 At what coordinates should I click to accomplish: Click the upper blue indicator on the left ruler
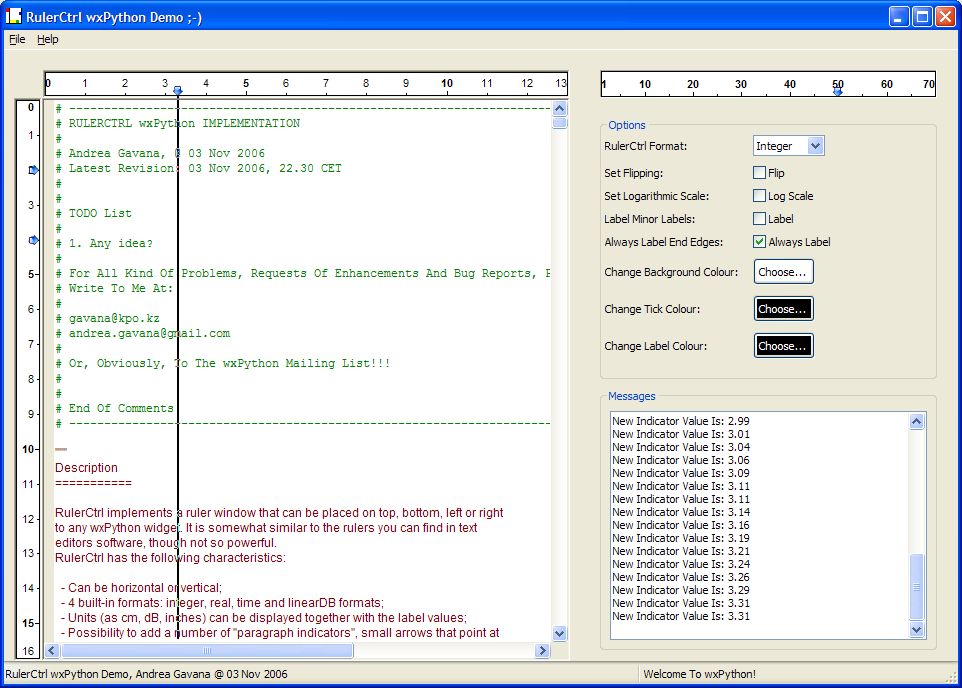pos(33,170)
